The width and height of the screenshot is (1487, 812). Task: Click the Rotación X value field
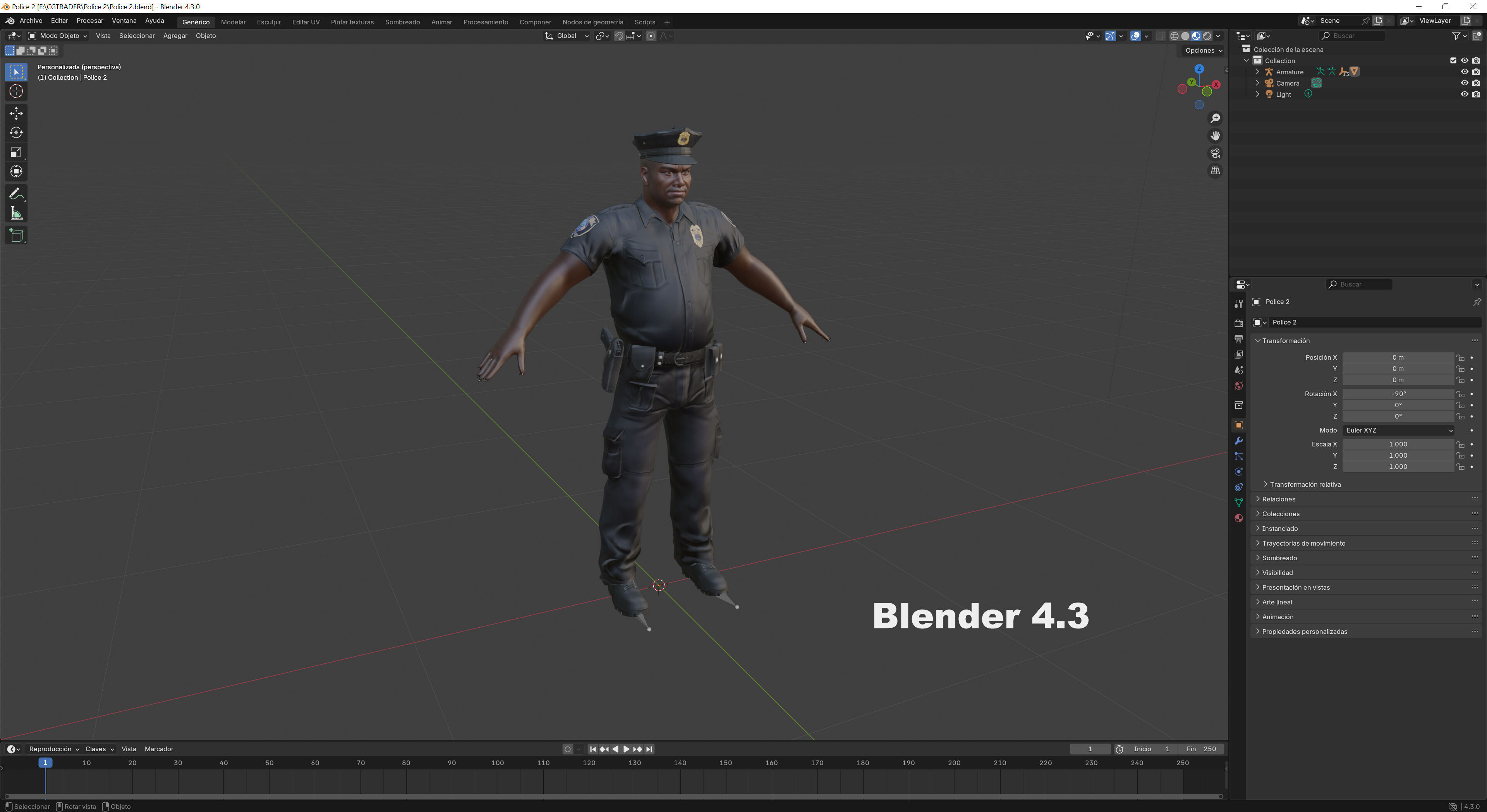point(1398,394)
